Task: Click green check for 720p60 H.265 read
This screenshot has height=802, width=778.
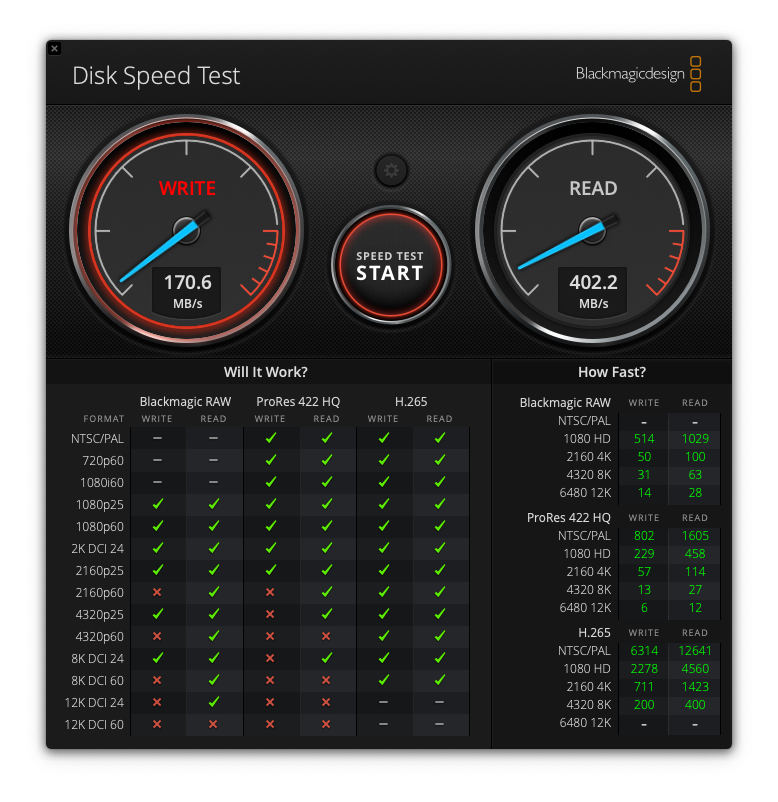Action: [x=440, y=459]
